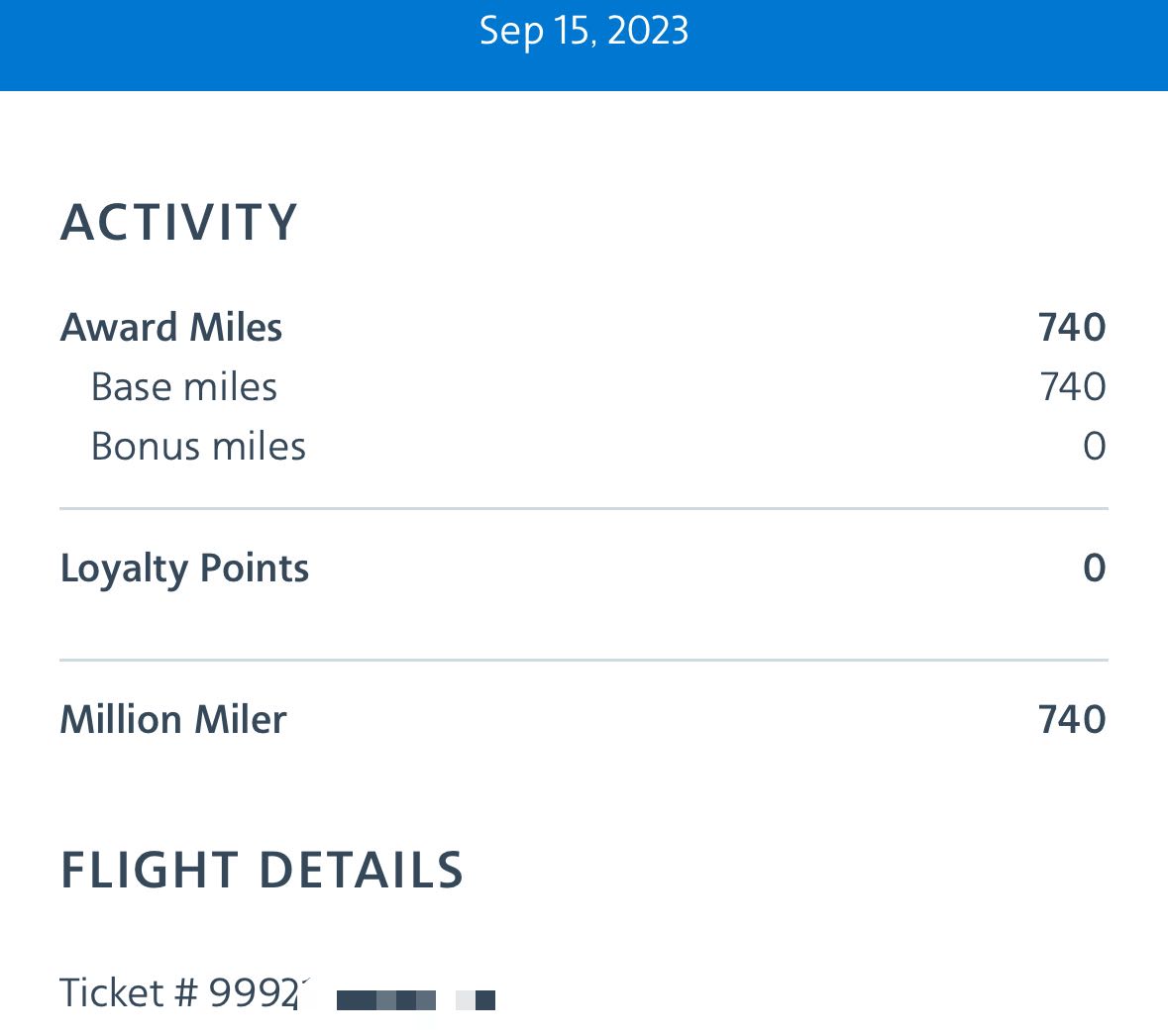This screenshot has width=1168, height=1036.
Task: Click the dark pixelated ticket number block
Action: (385, 1000)
